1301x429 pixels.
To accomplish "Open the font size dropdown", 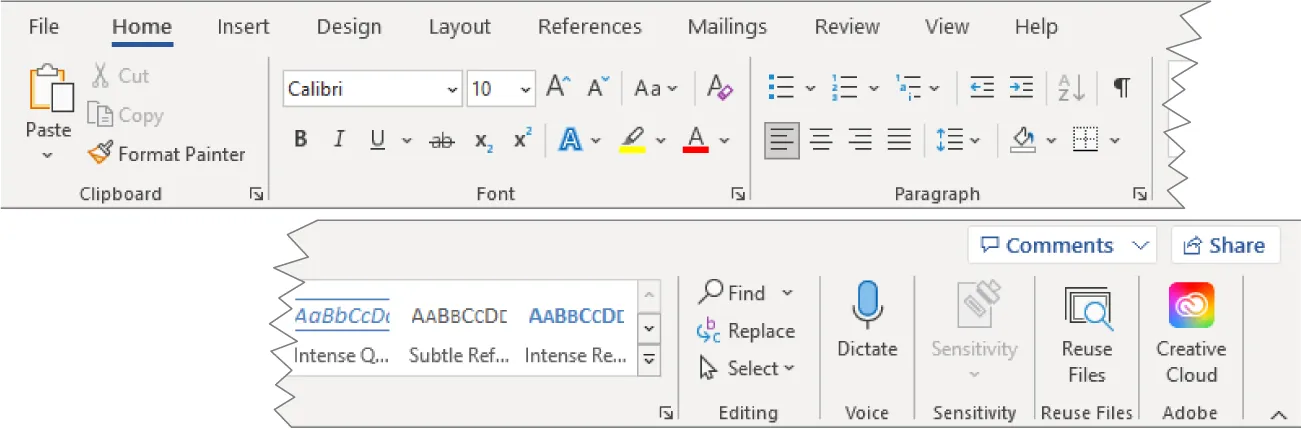I will 526,89.
